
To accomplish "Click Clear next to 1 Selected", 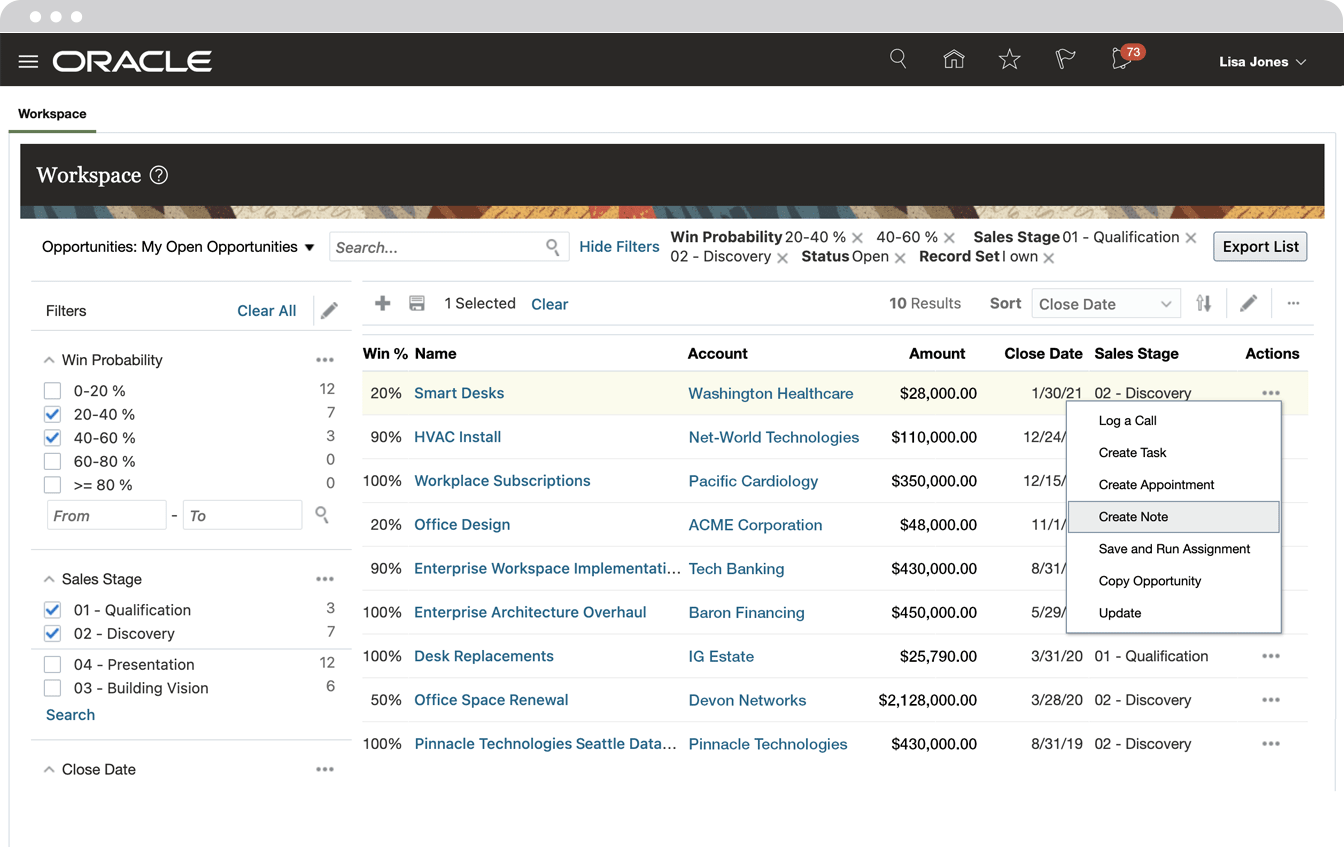I will click(549, 304).
